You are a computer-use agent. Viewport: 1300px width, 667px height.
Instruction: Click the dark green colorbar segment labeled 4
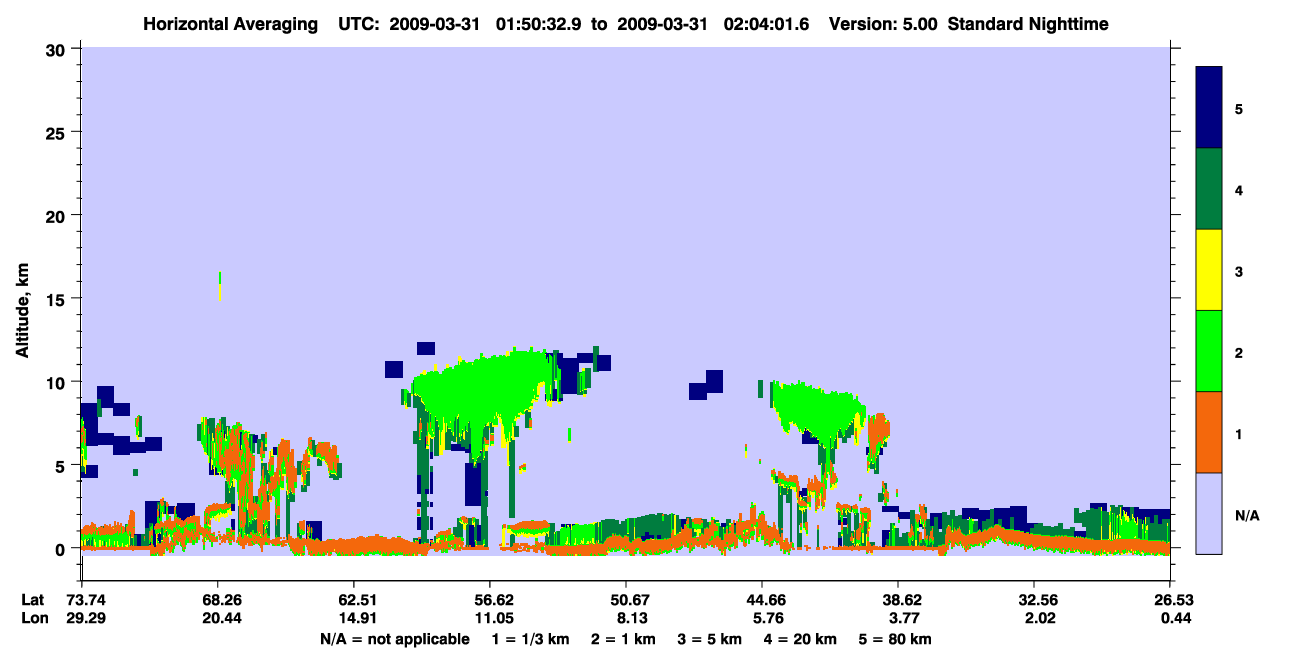[1209, 189]
